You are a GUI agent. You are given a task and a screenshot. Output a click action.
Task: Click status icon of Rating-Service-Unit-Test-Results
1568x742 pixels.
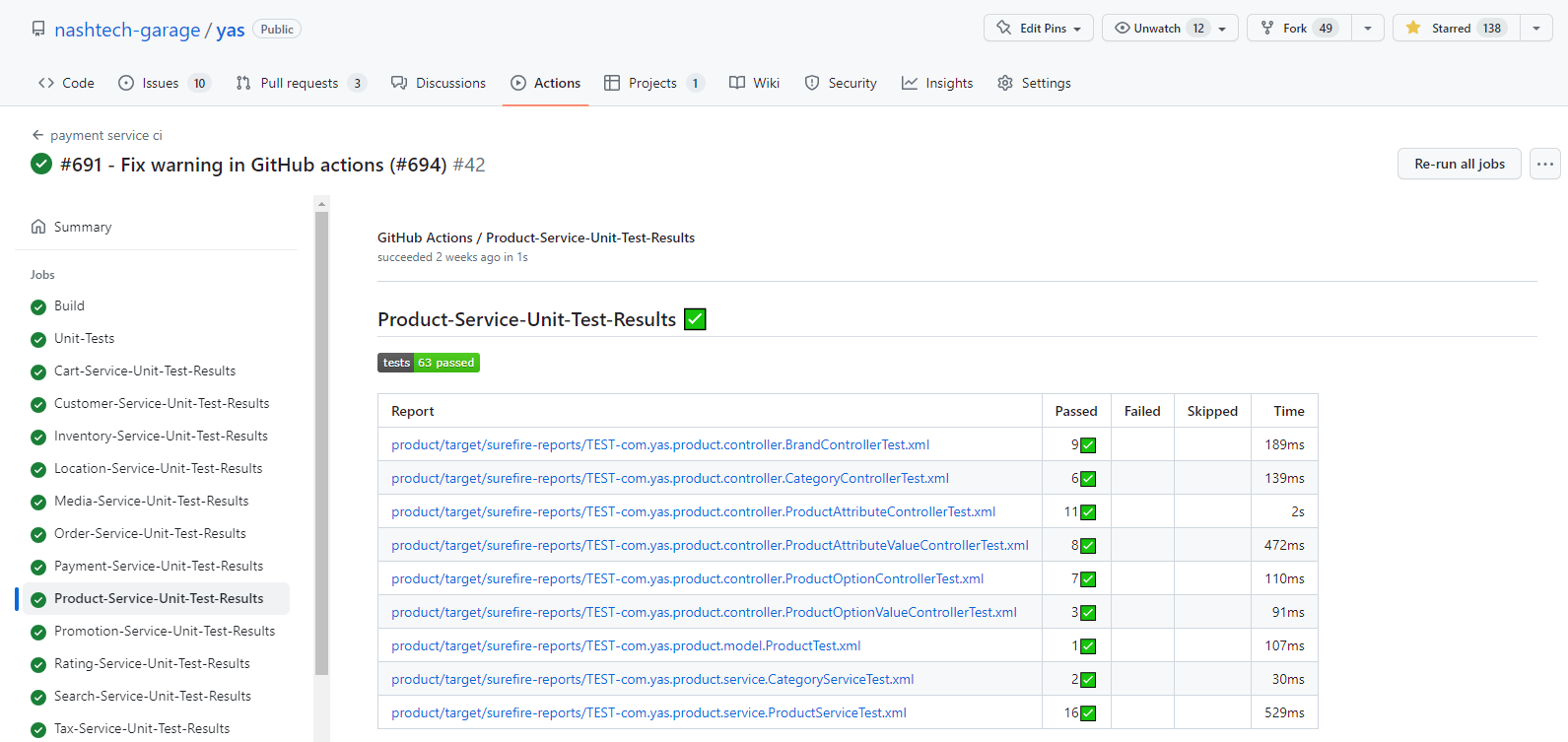click(38, 664)
